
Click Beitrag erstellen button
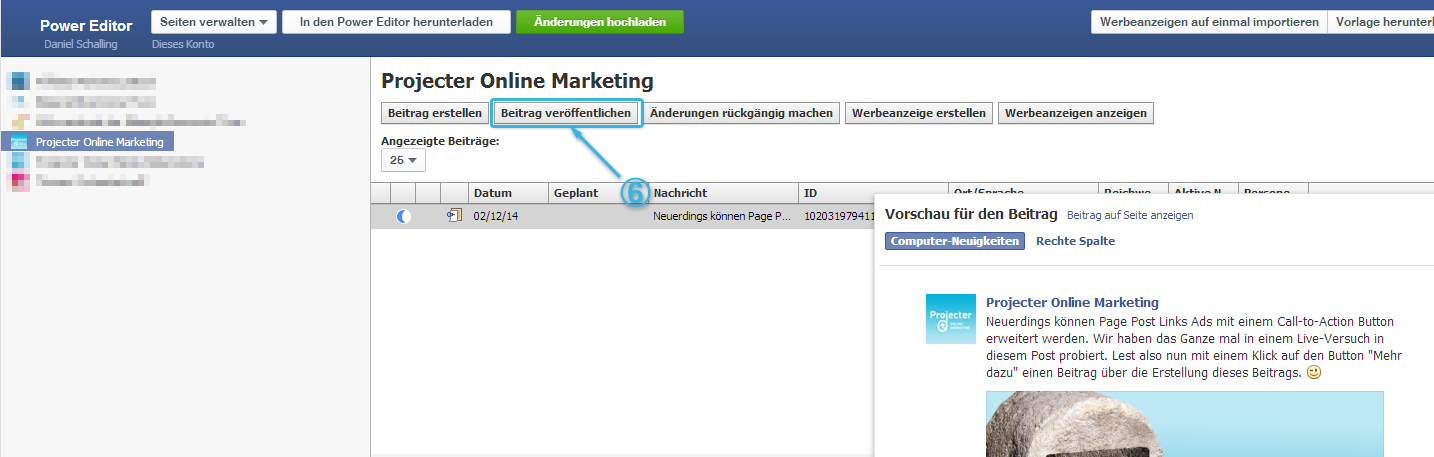tap(435, 113)
